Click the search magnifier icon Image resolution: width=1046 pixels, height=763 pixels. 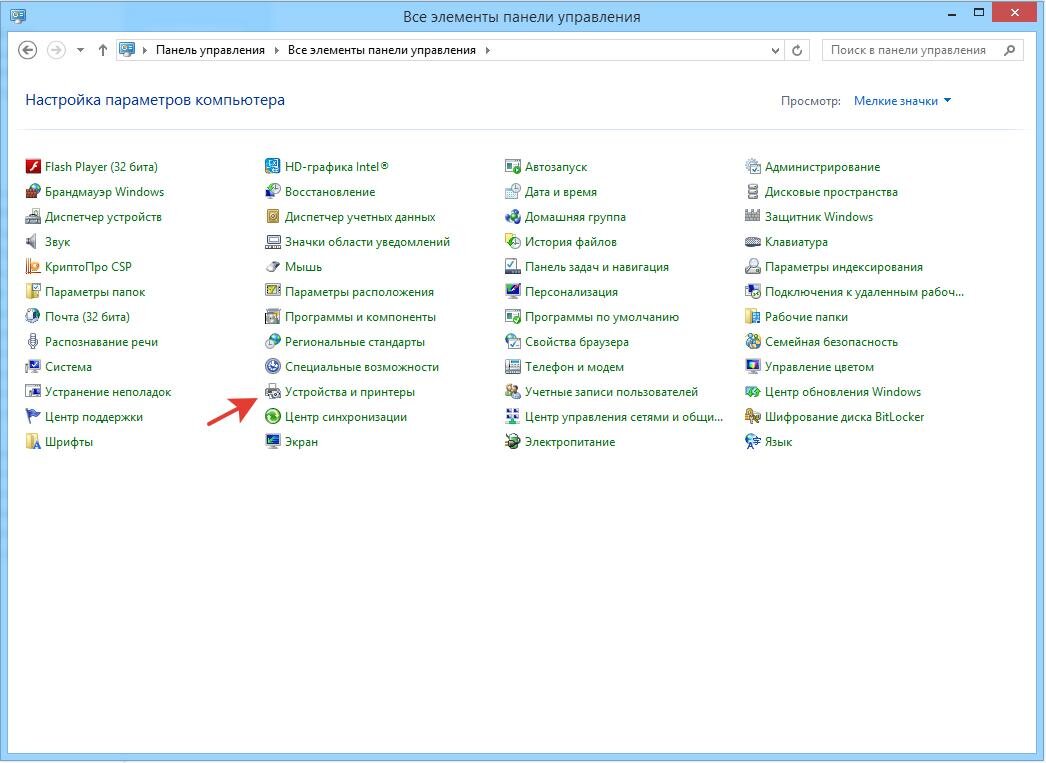point(1009,50)
